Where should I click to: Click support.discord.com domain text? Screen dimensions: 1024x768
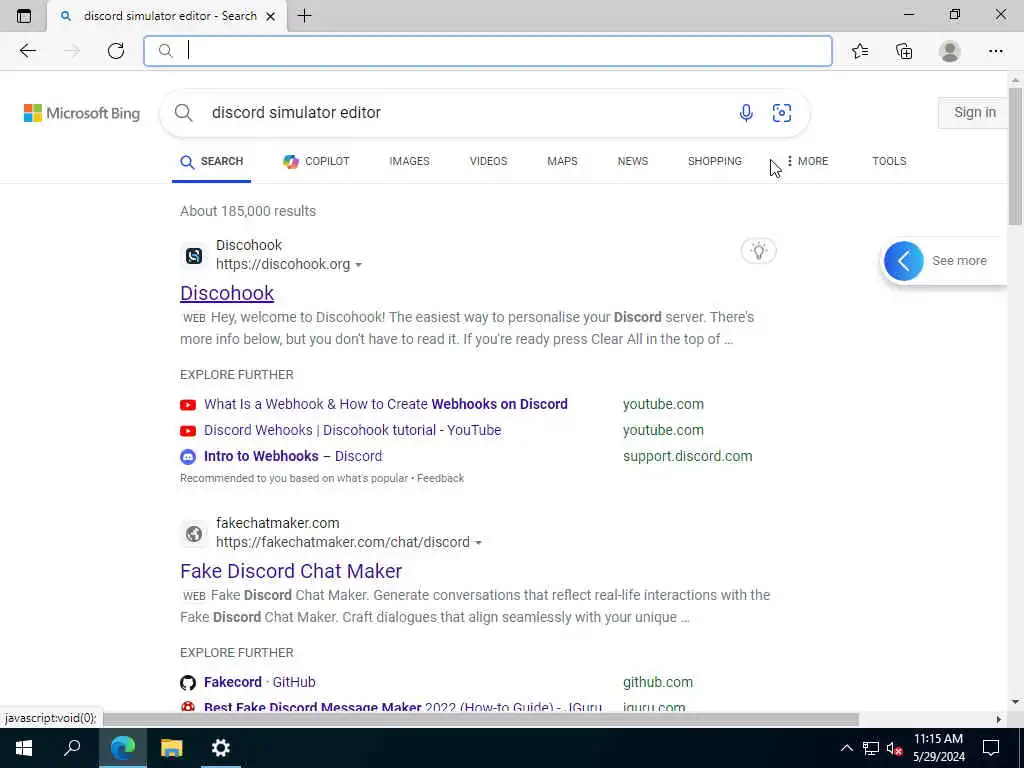click(687, 456)
